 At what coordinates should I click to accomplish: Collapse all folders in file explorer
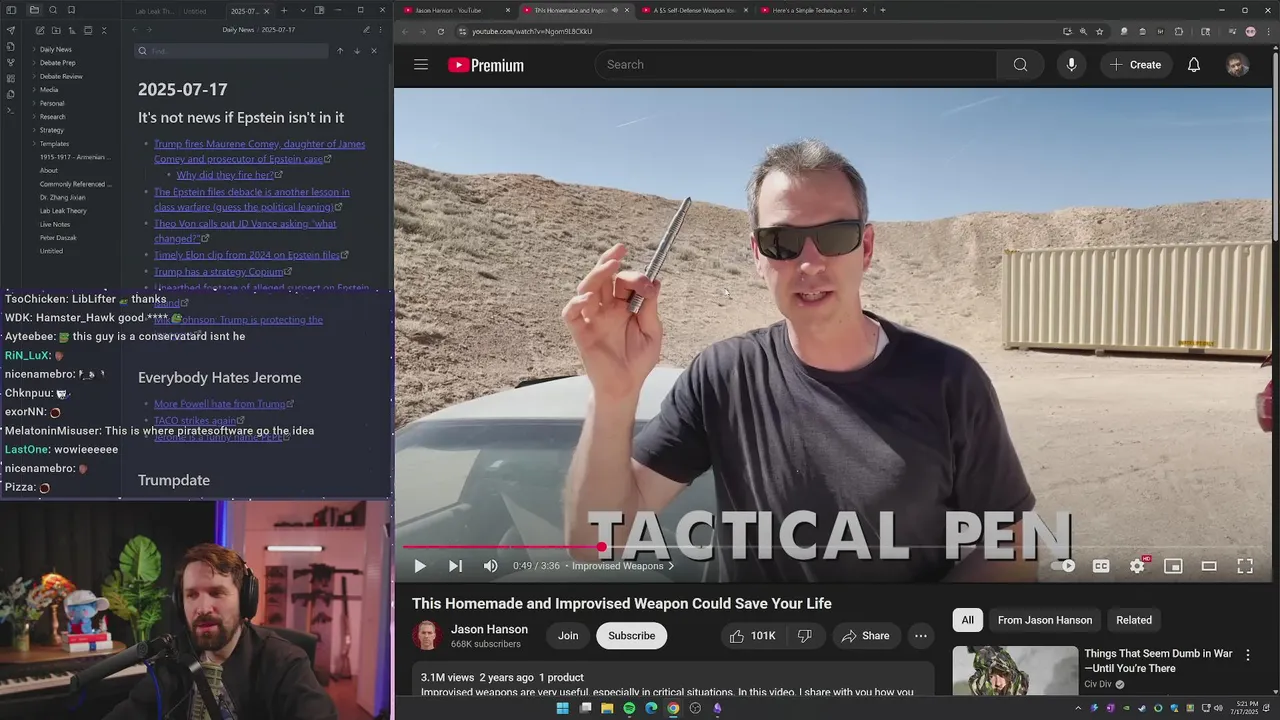103,31
